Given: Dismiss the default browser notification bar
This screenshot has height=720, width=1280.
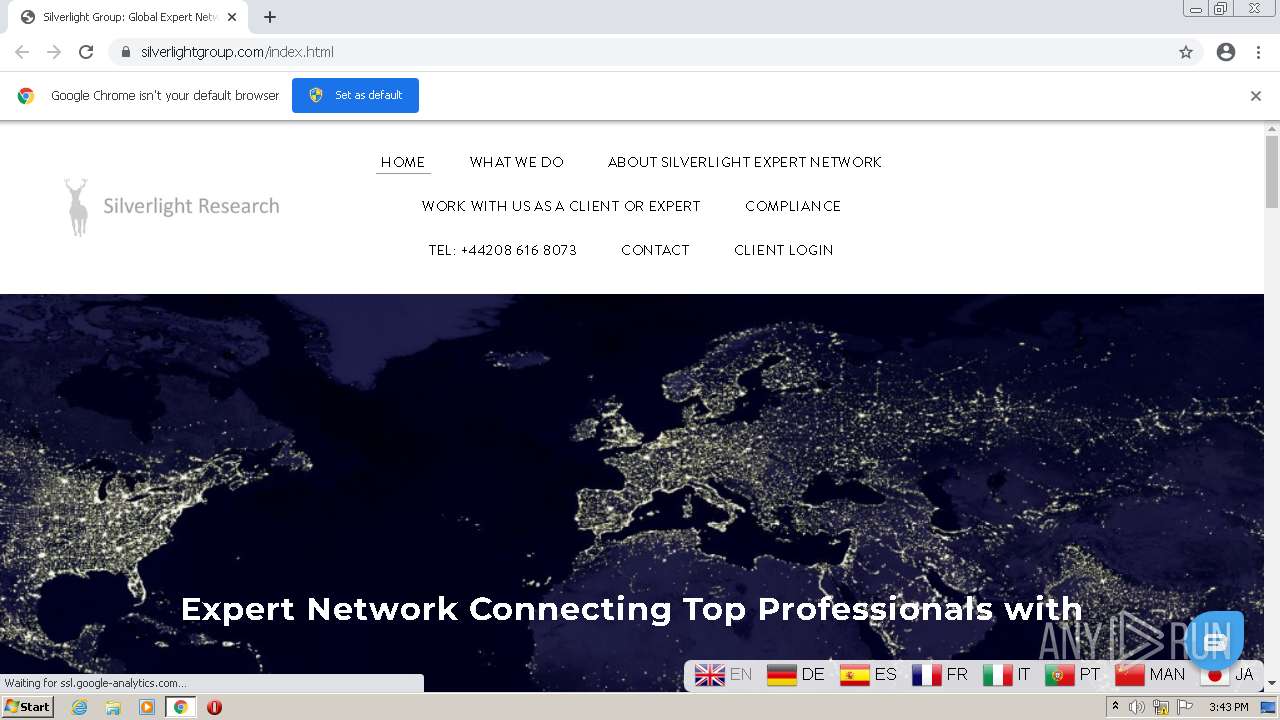Looking at the screenshot, I should [x=1256, y=96].
